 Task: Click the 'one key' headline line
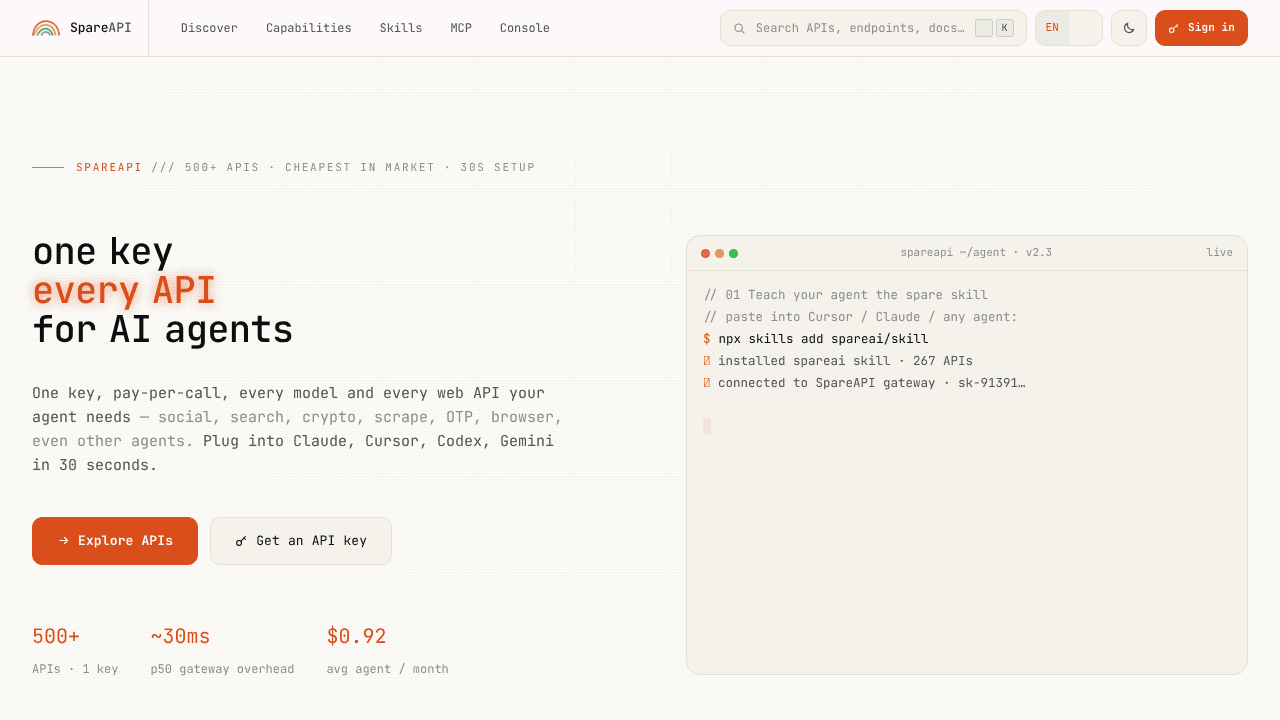point(102,252)
